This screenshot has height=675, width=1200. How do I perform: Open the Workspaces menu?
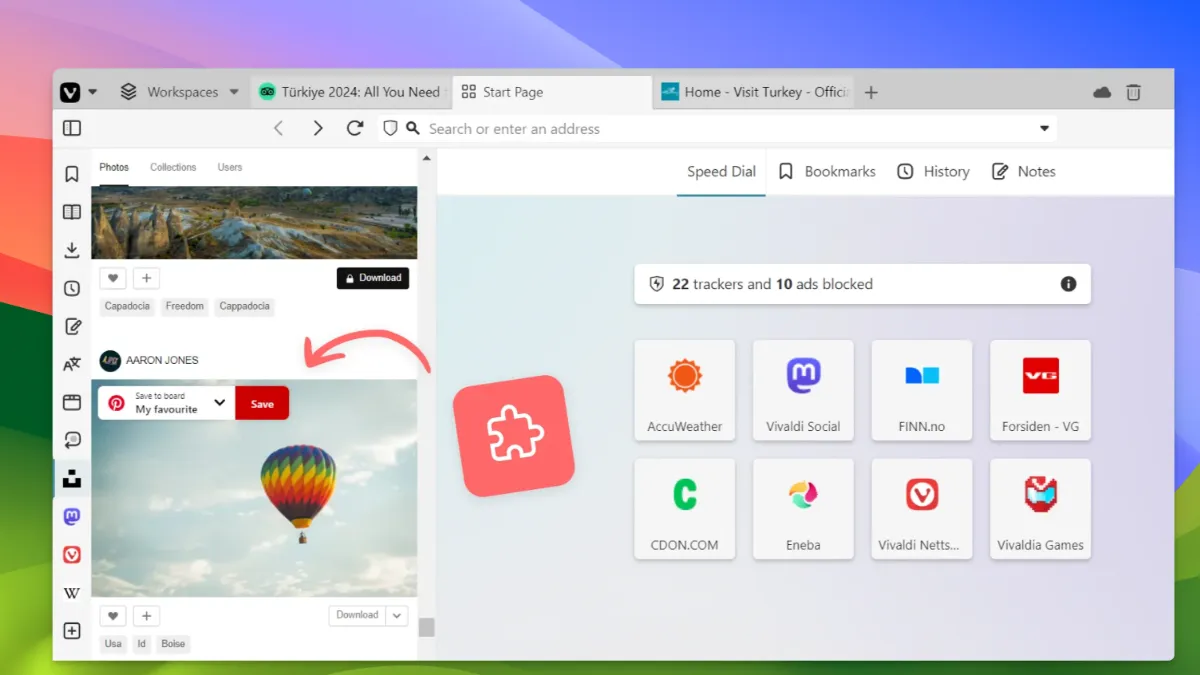tap(180, 92)
